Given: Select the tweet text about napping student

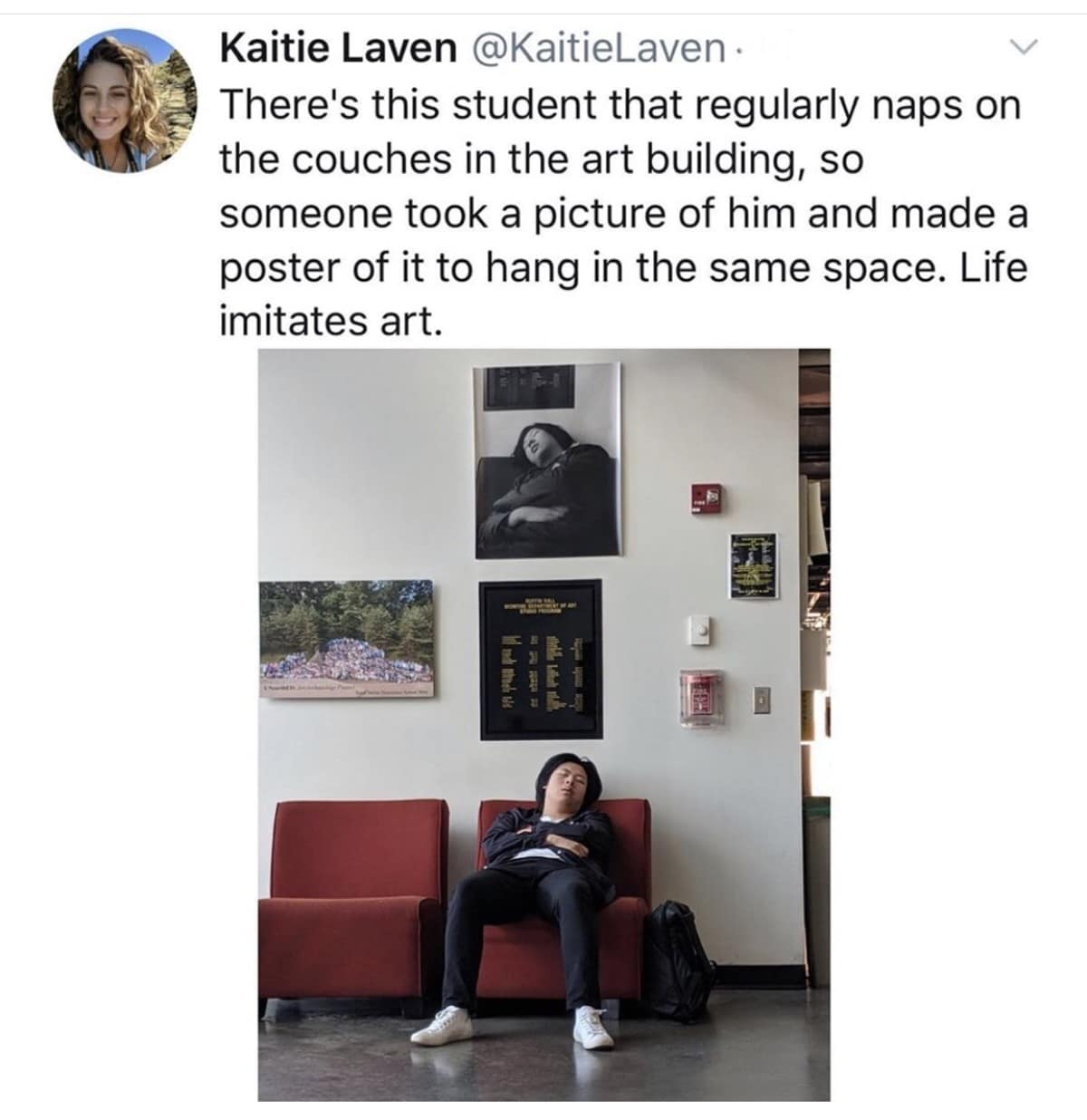Looking at the screenshot, I should [624, 213].
